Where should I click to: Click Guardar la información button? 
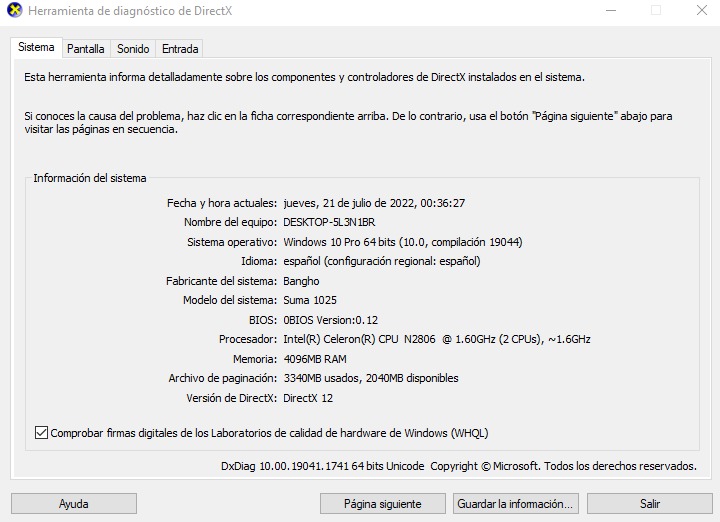click(515, 503)
